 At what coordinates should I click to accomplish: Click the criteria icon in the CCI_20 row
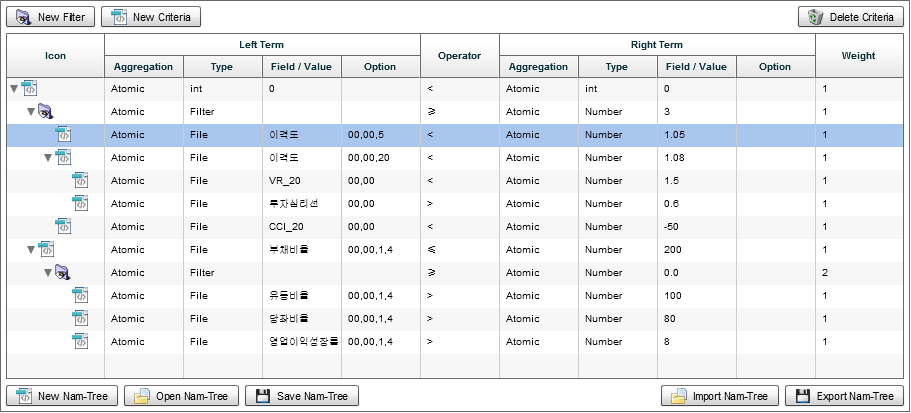tap(63, 226)
